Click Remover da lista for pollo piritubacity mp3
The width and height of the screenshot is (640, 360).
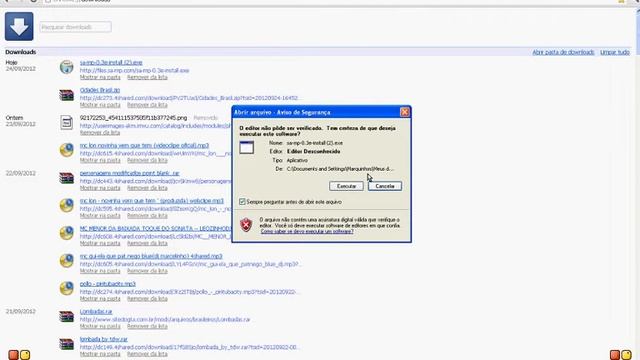point(147,299)
